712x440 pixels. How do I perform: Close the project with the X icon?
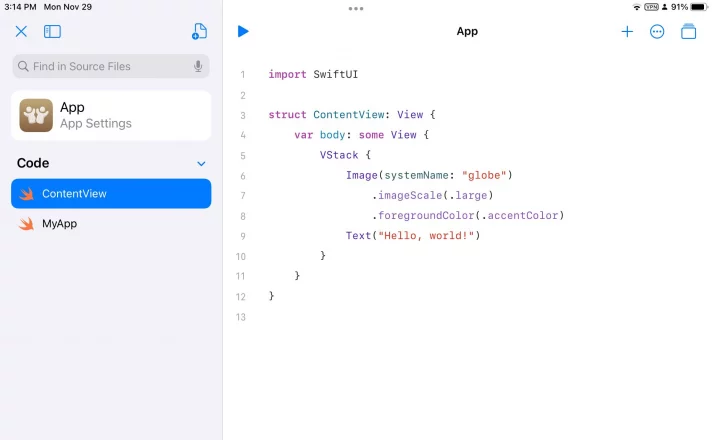pos(21,31)
